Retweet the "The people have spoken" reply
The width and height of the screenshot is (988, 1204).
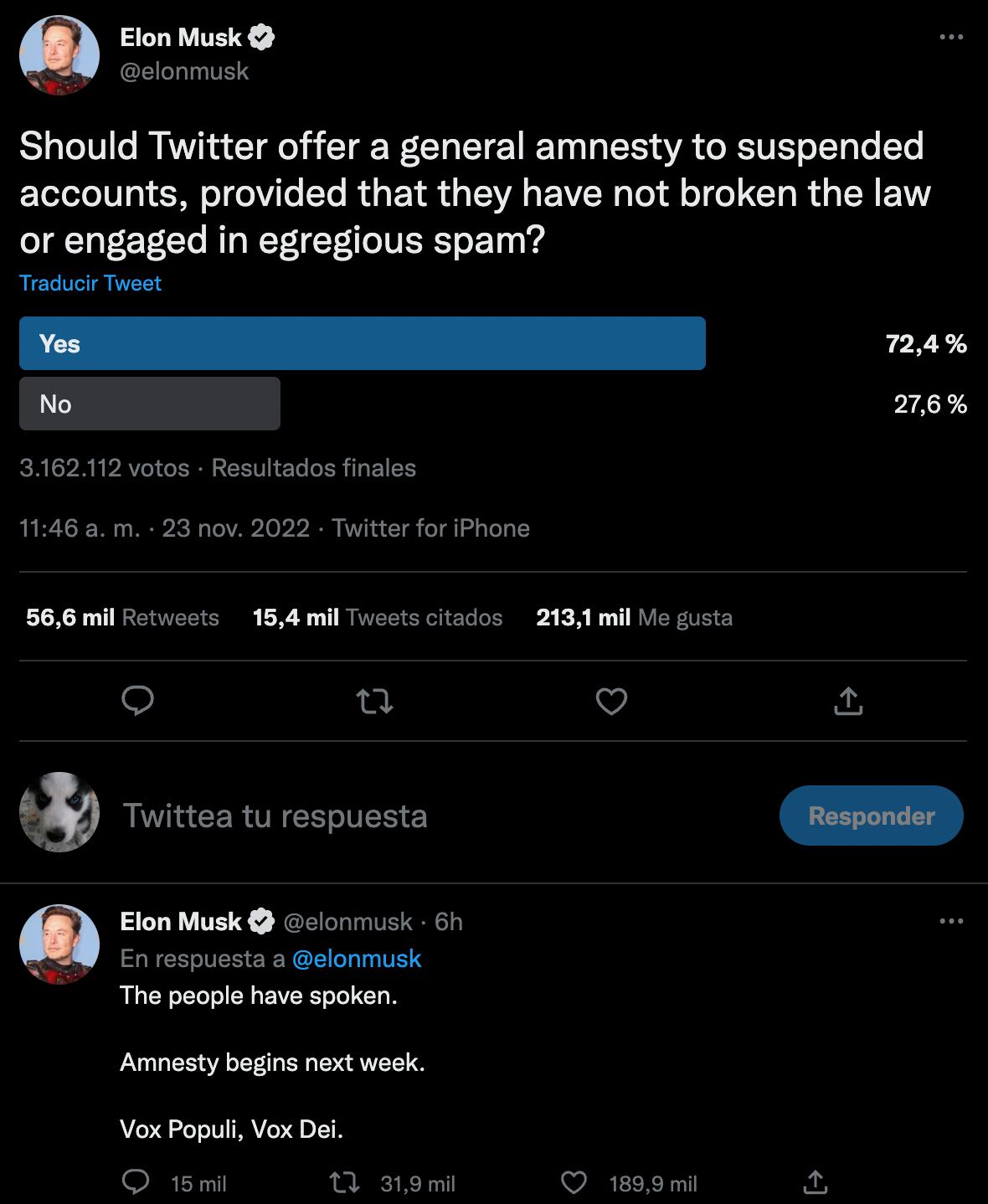[344, 1182]
